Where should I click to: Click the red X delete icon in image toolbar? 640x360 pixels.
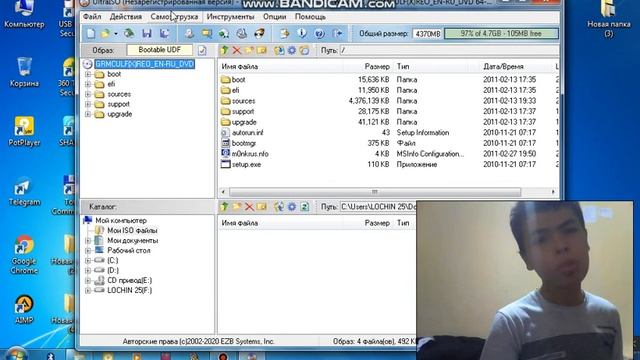click(237, 50)
